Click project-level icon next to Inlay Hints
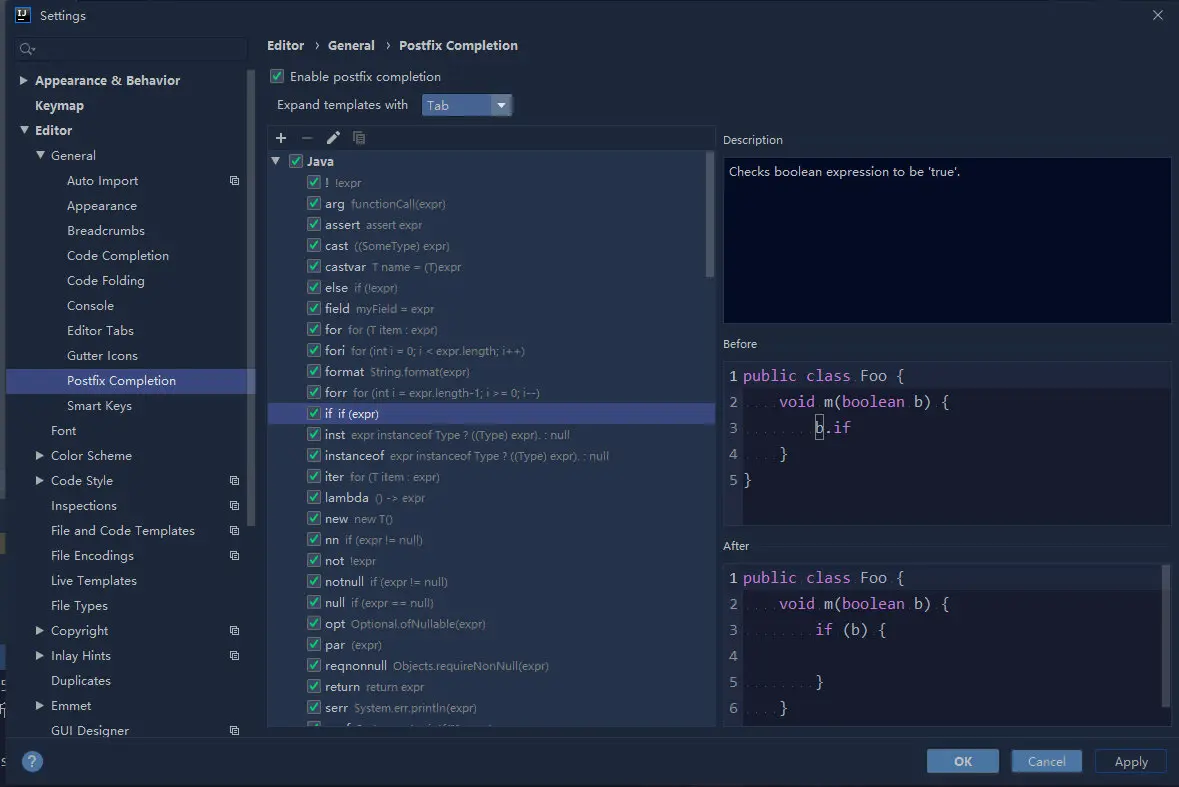The image size is (1179, 787). [235, 655]
